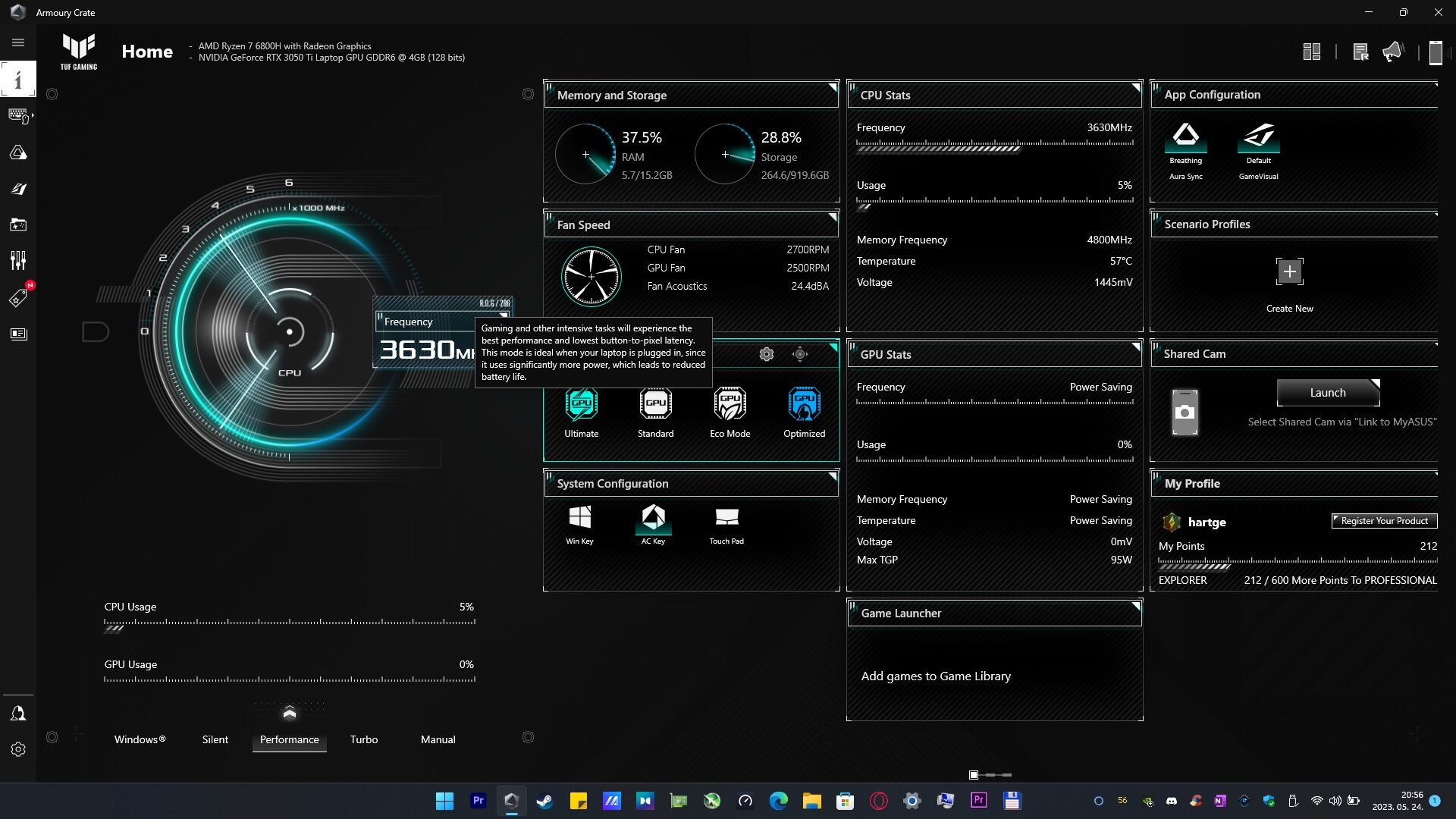This screenshot has height=819, width=1456.
Task: Open the megaphone announcements icon
Action: 1393,52
